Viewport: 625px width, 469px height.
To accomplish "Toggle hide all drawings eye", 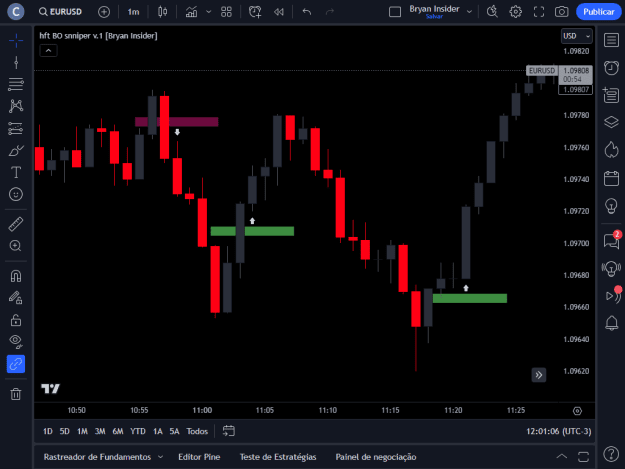I will tap(16, 341).
